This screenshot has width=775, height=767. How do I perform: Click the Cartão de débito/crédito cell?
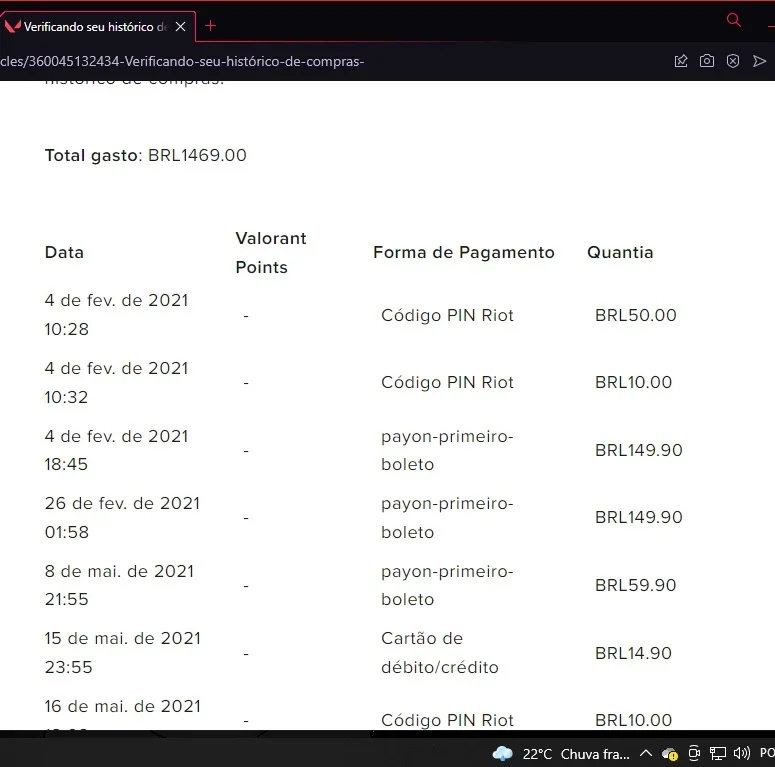coord(440,652)
